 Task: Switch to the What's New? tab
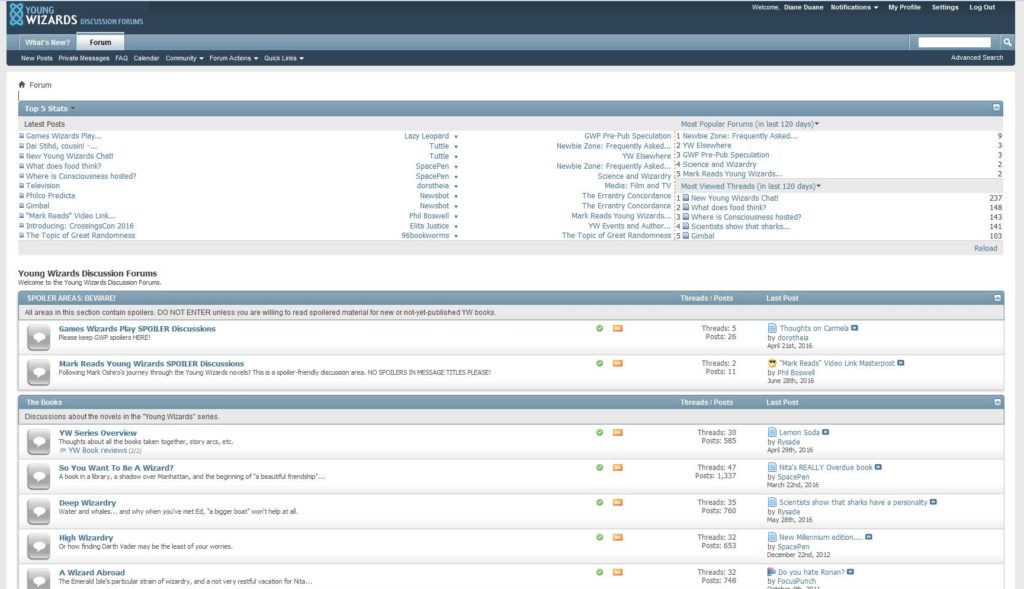[x=46, y=43]
